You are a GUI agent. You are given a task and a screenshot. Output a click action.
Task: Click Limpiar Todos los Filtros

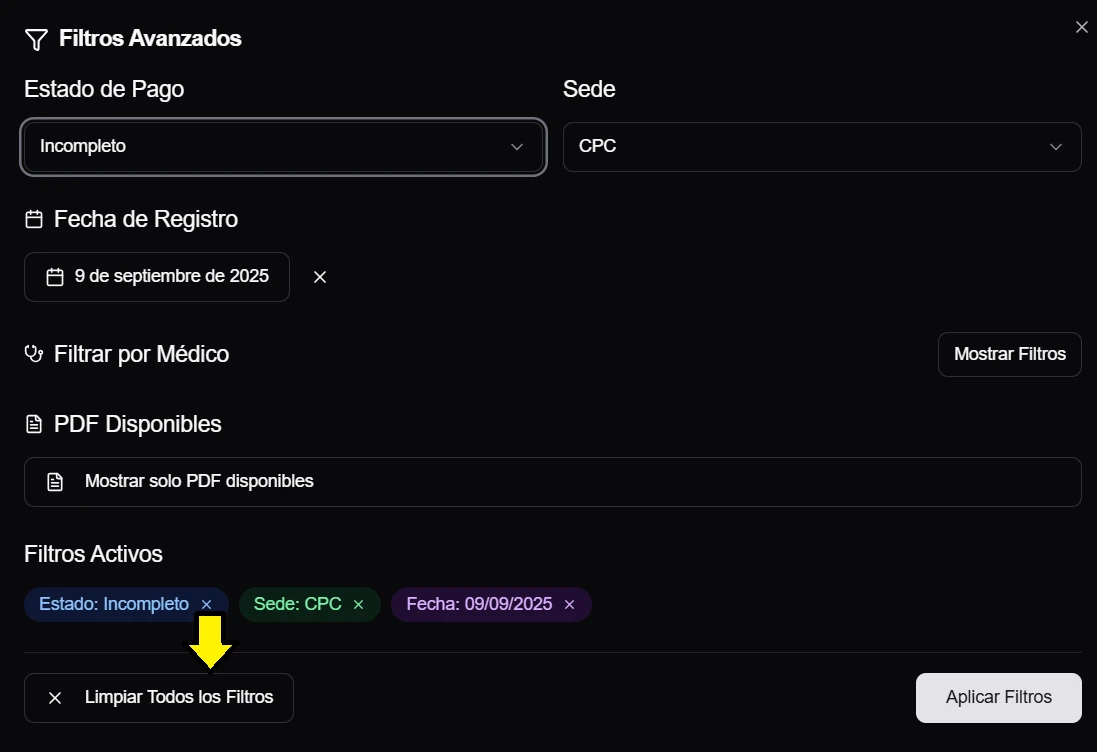[159, 698]
